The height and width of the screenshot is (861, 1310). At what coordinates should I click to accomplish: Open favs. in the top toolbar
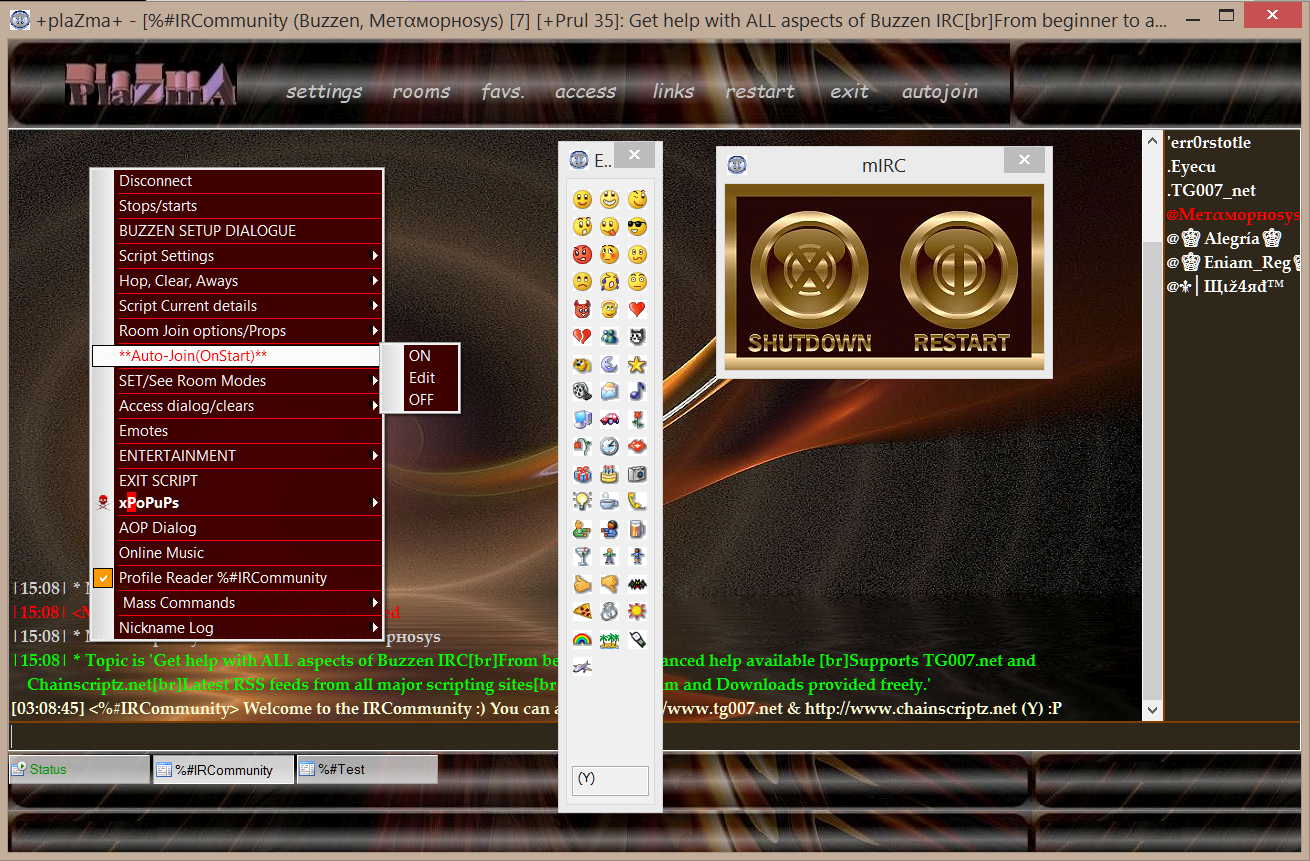pos(503,91)
